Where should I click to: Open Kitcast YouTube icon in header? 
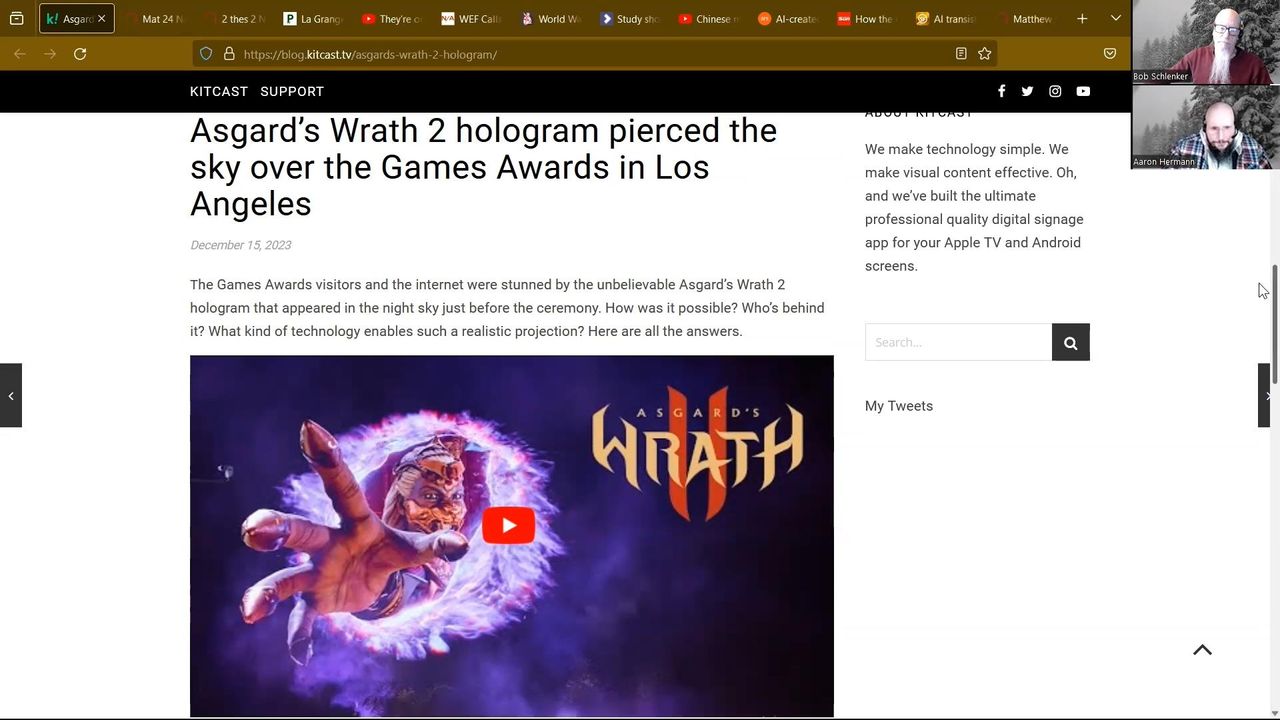(1083, 91)
